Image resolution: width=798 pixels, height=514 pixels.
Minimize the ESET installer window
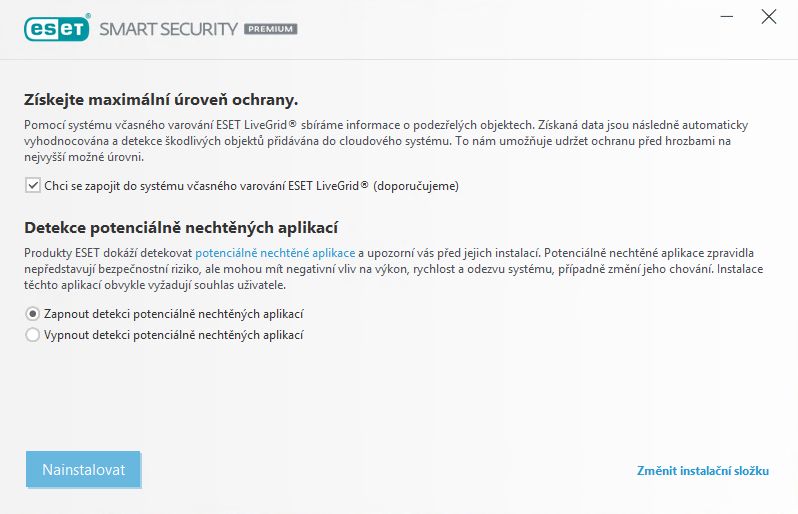[727, 17]
